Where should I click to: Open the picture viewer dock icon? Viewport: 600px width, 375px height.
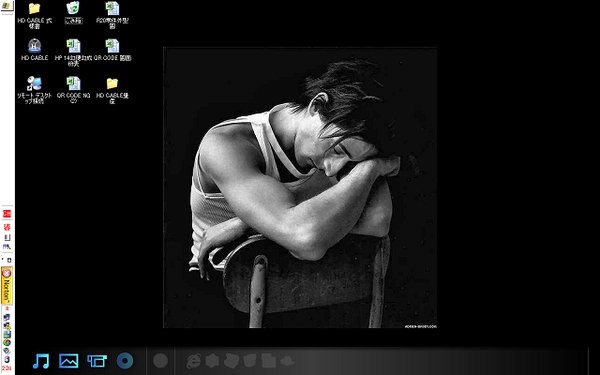pos(69,360)
